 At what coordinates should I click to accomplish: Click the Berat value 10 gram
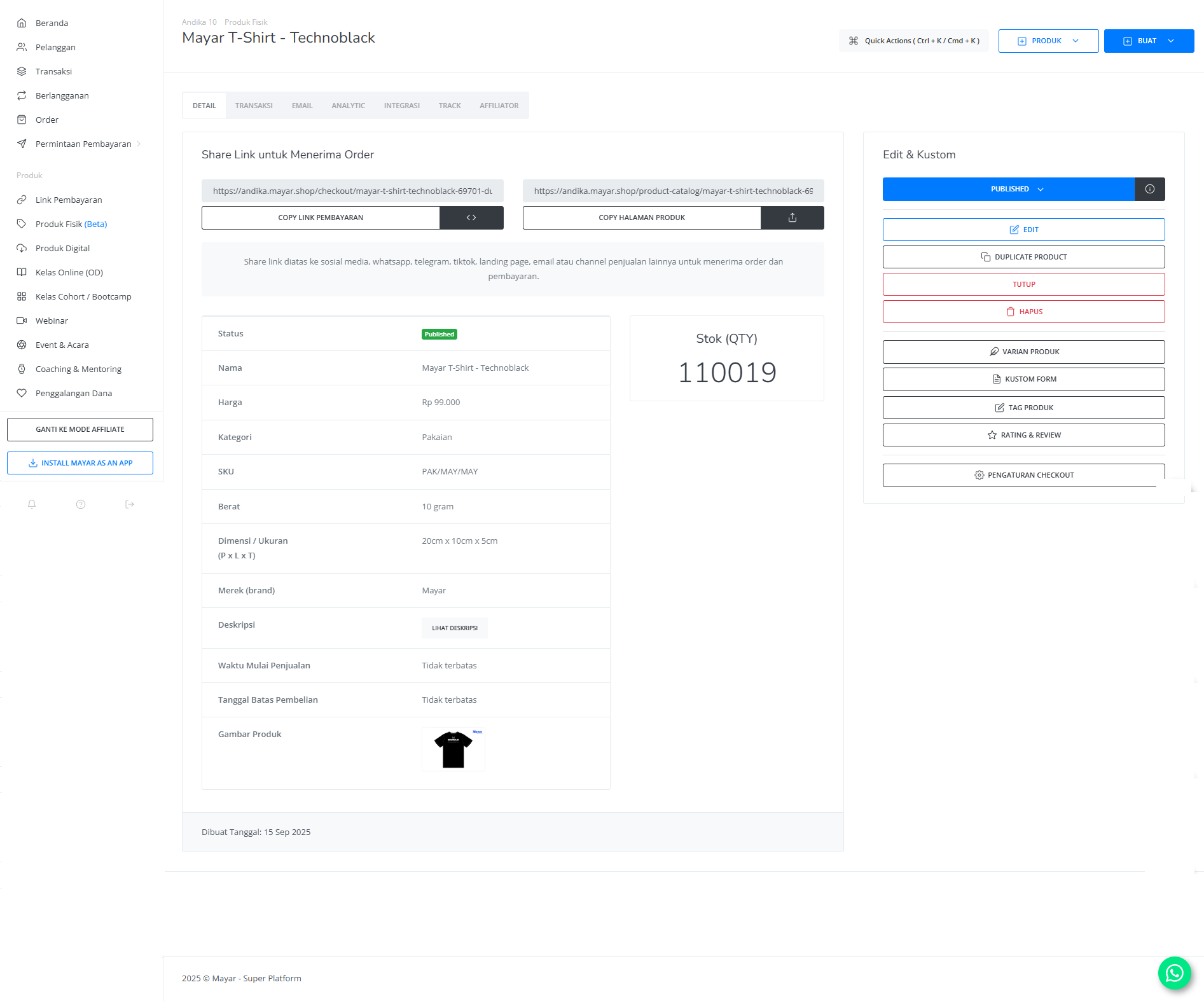pos(438,506)
